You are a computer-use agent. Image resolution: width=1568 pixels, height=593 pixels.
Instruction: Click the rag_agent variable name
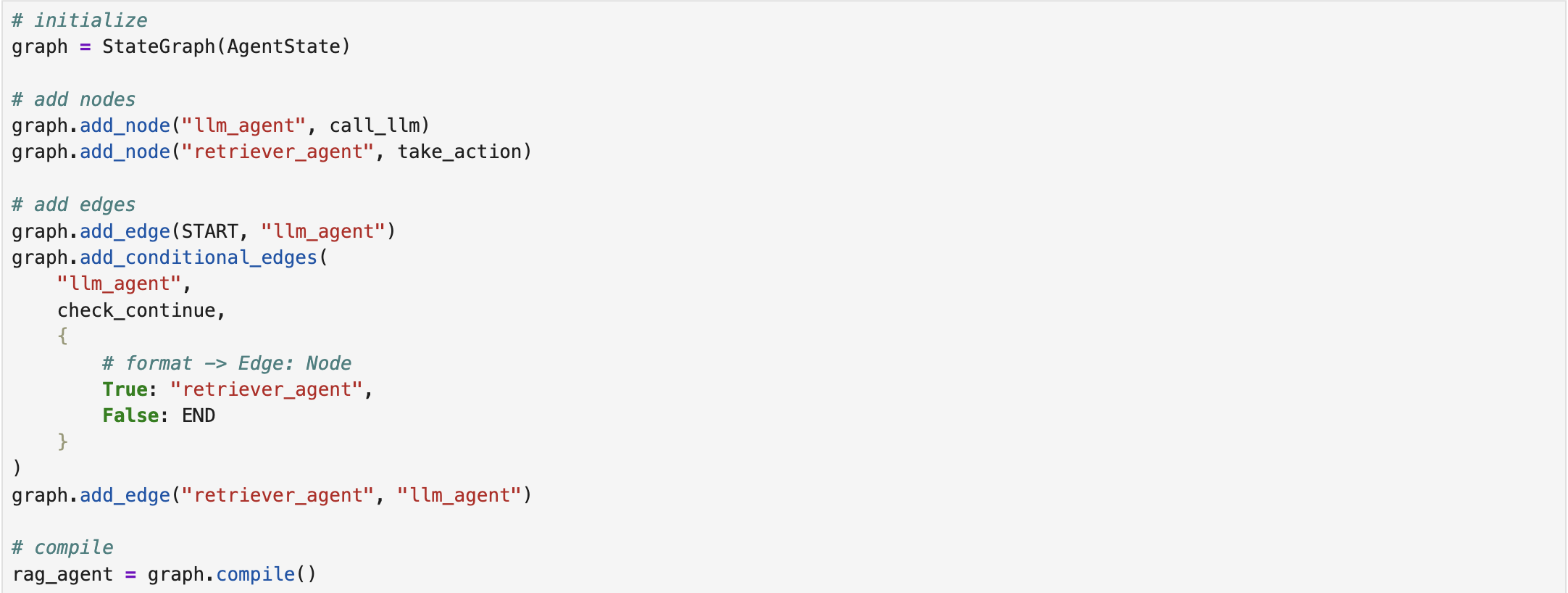(x=63, y=575)
